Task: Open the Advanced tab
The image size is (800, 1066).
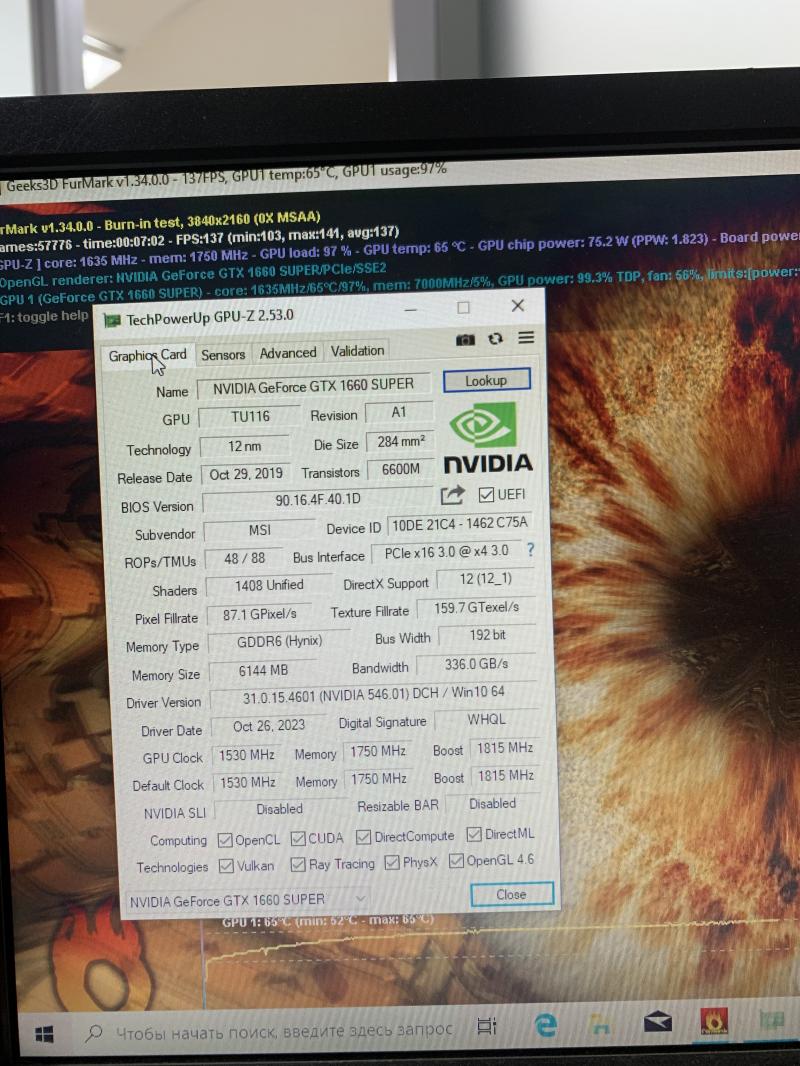Action: point(288,353)
